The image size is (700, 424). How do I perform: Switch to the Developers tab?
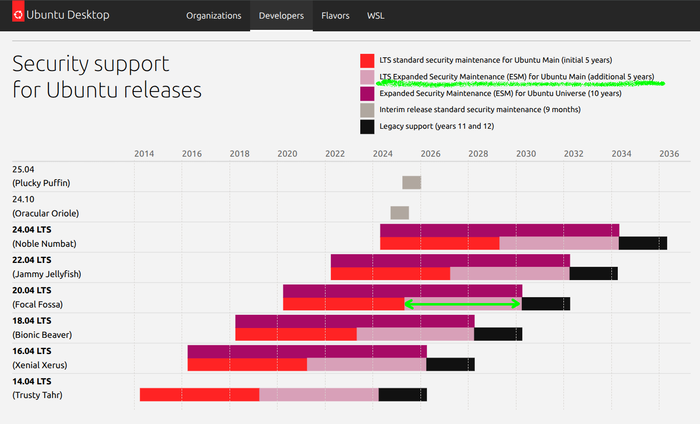pyautogui.click(x=281, y=16)
